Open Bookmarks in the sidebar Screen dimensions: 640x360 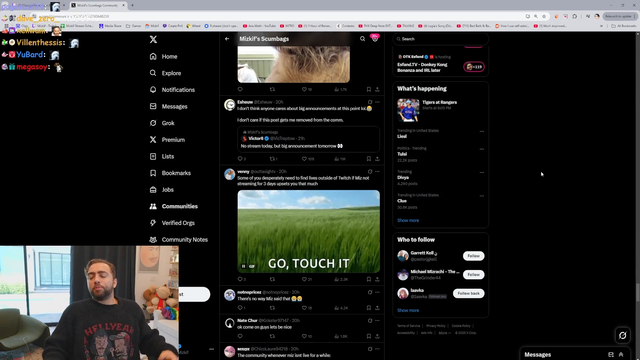(x=170, y=173)
